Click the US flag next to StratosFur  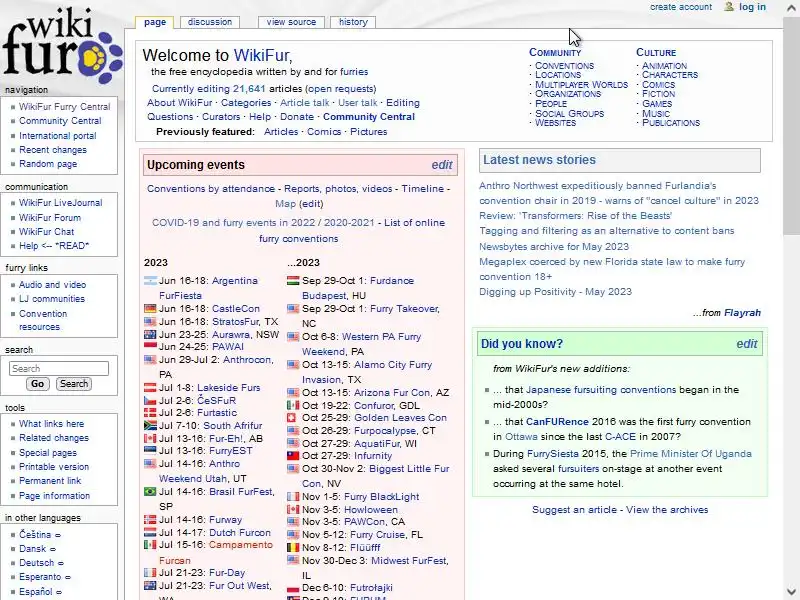150,322
